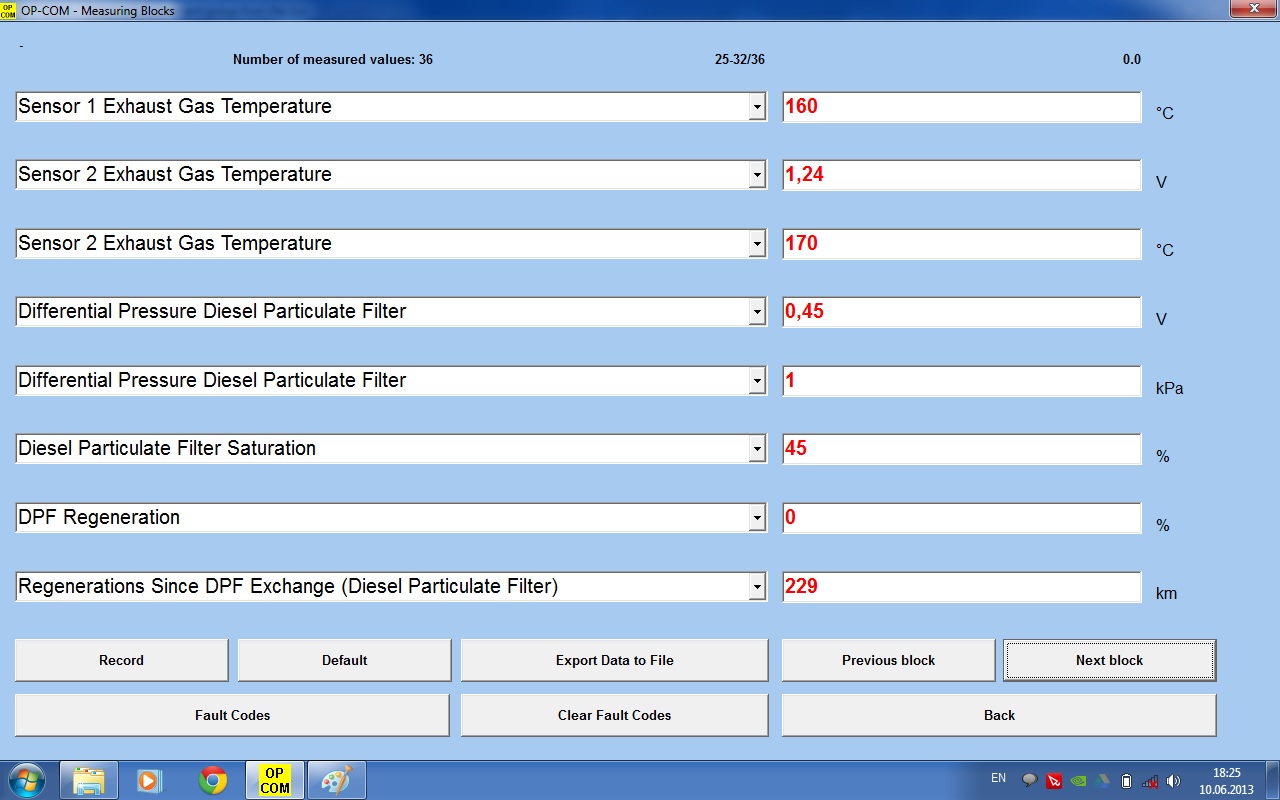Open the Diesel Particulate Filter Saturation dropdown
The height and width of the screenshot is (800, 1280).
pos(757,449)
